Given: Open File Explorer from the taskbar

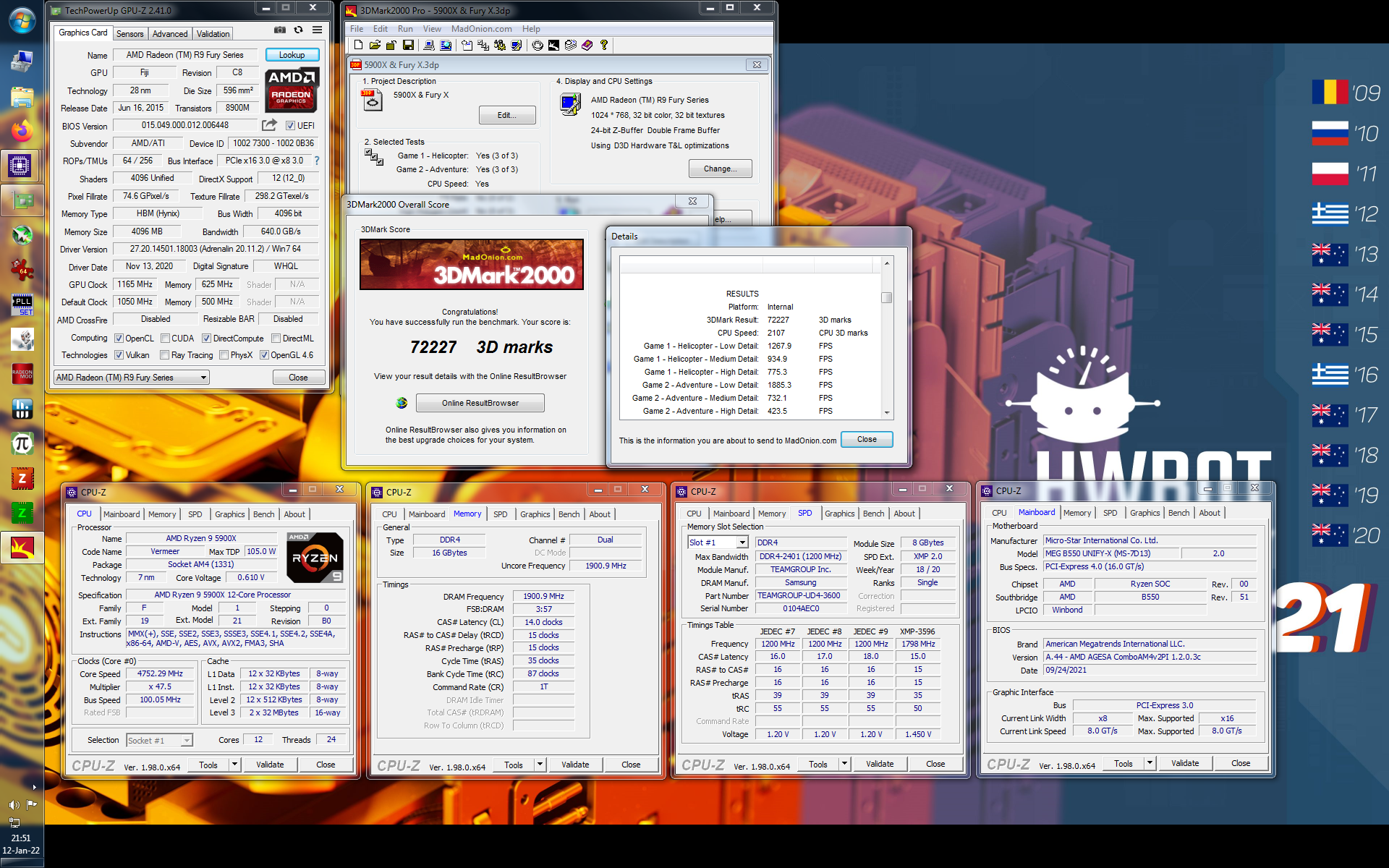Looking at the screenshot, I should pyautogui.click(x=22, y=96).
